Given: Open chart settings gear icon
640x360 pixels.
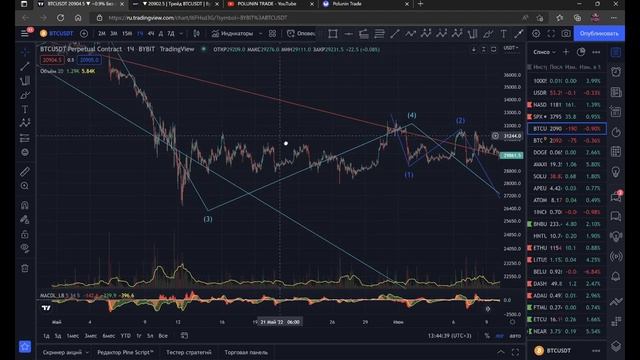Looking at the screenshot, I should (536, 33).
